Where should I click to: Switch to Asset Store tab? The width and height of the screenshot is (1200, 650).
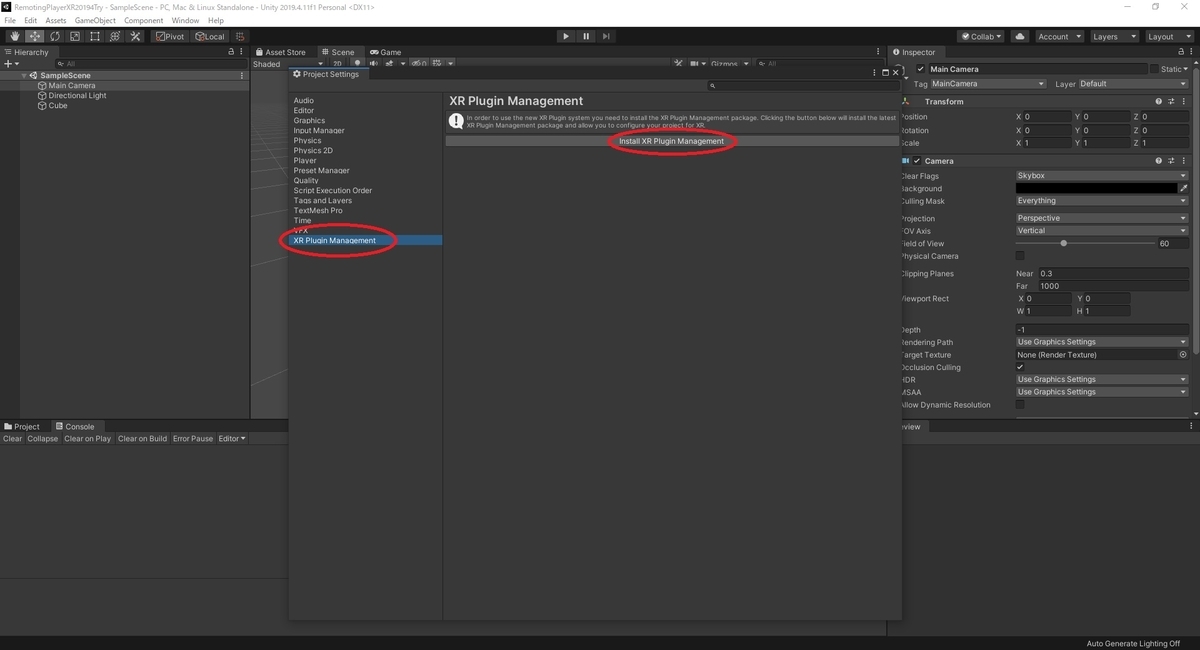(x=280, y=52)
